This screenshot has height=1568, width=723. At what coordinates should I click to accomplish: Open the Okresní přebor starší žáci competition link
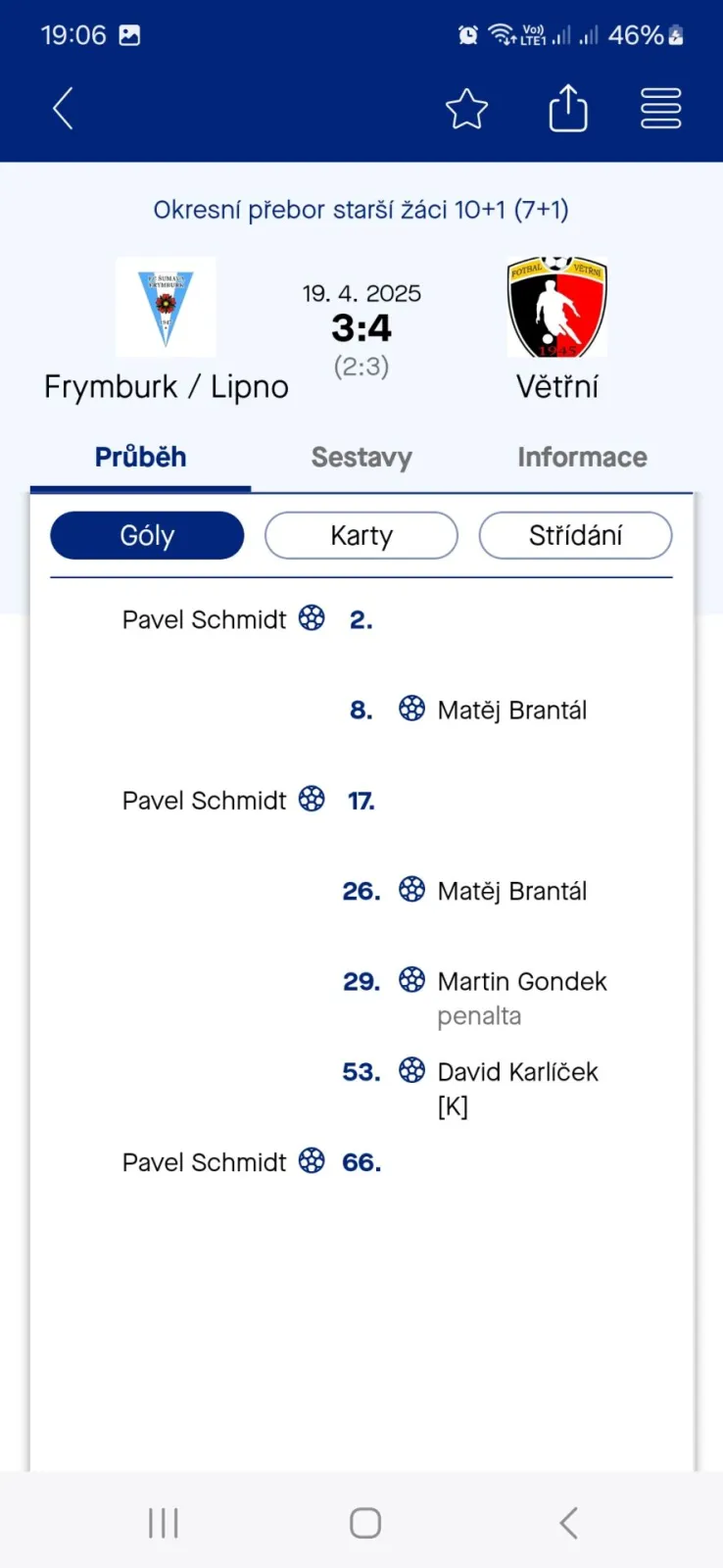(361, 210)
